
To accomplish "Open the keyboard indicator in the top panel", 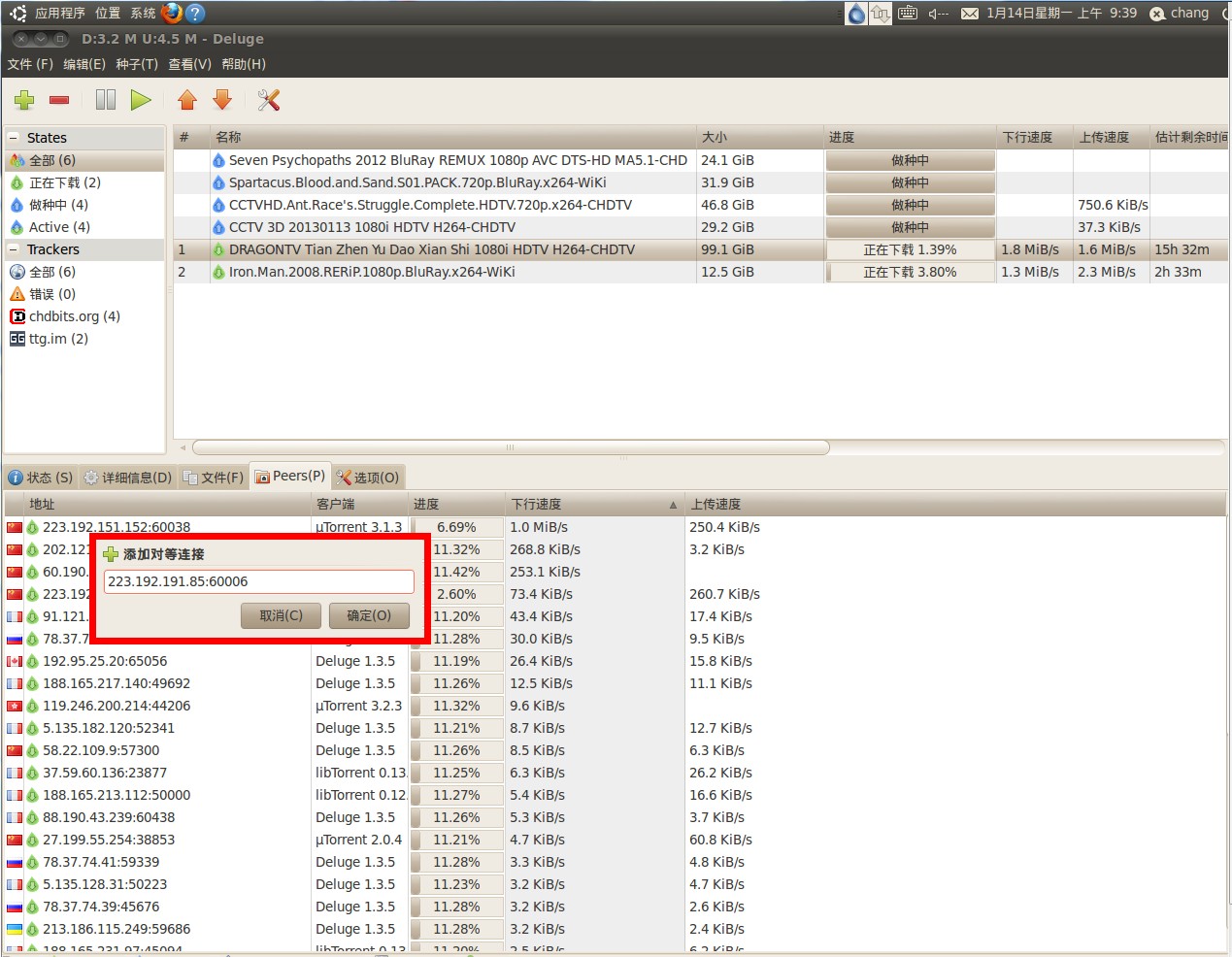I will tap(908, 14).
